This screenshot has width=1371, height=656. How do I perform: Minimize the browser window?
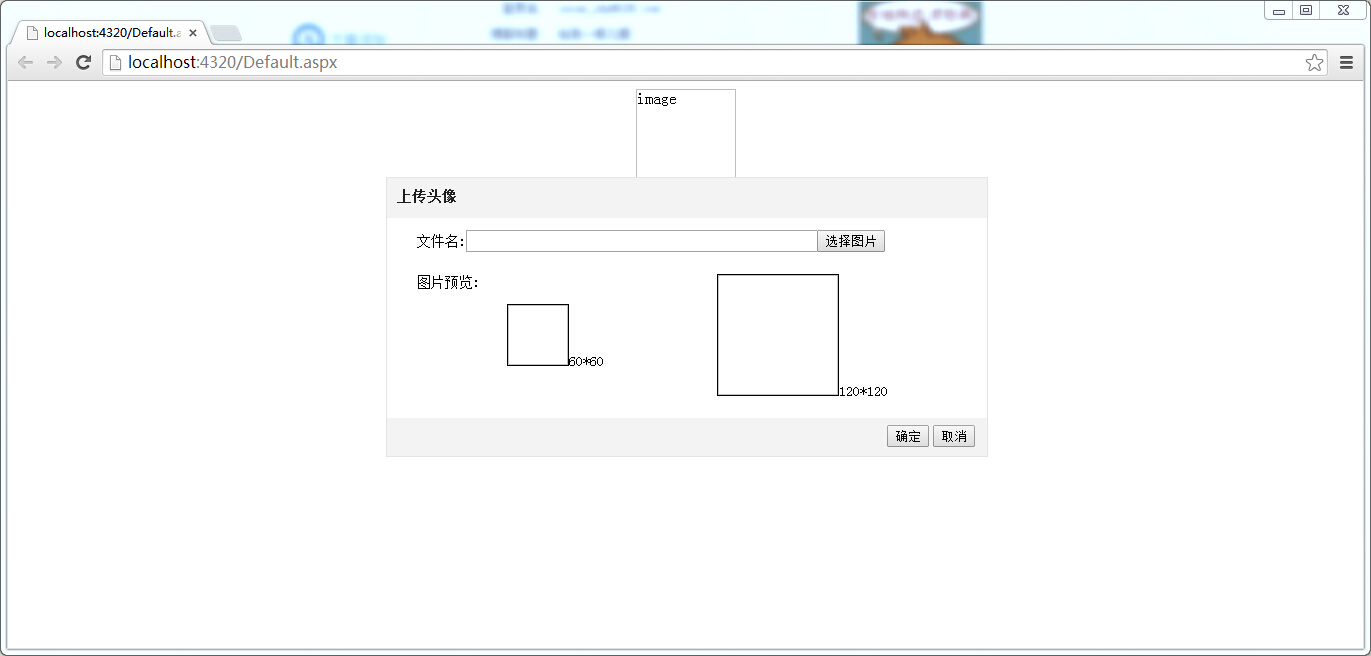1279,10
